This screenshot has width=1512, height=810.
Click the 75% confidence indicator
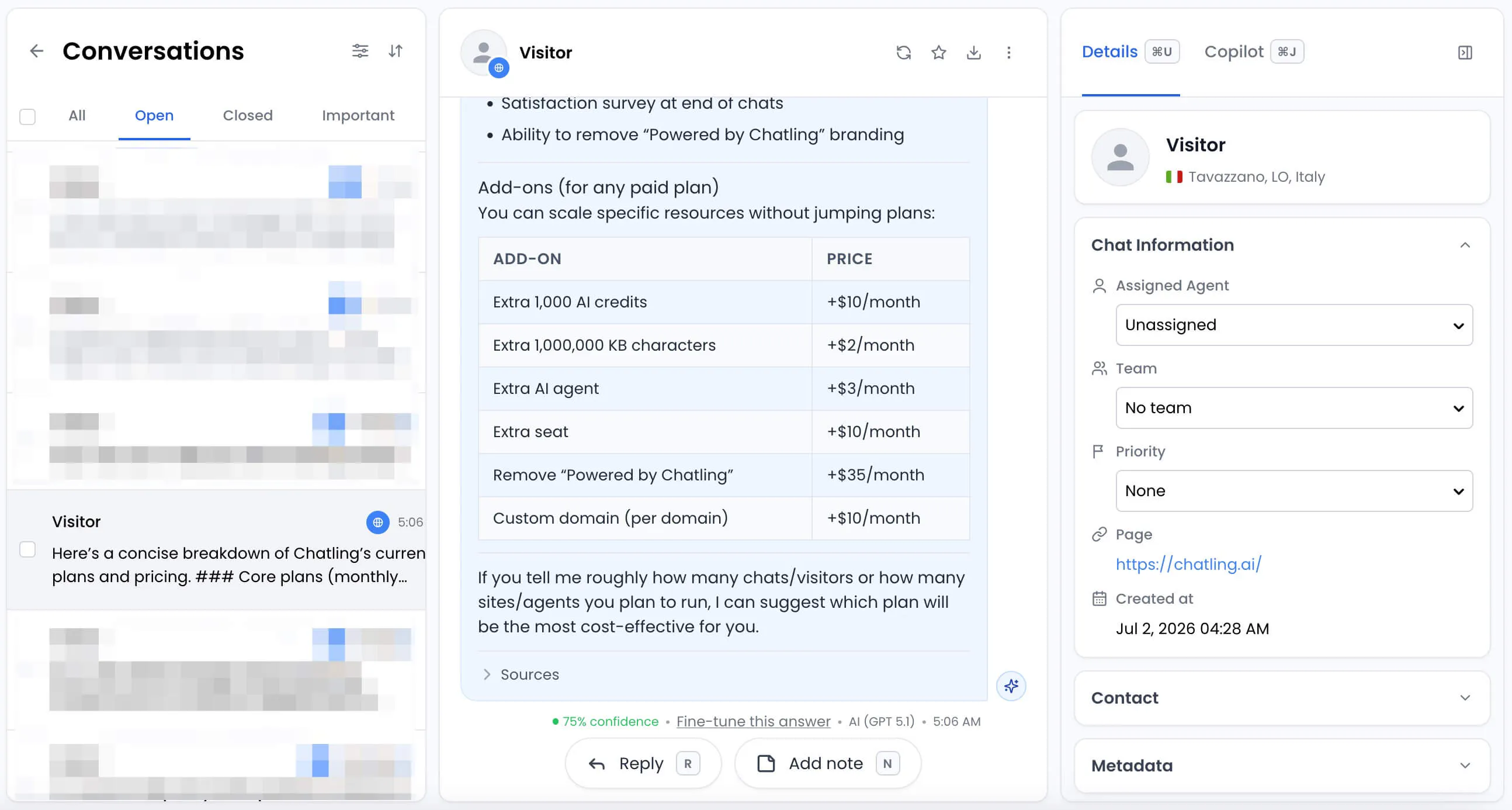605,721
